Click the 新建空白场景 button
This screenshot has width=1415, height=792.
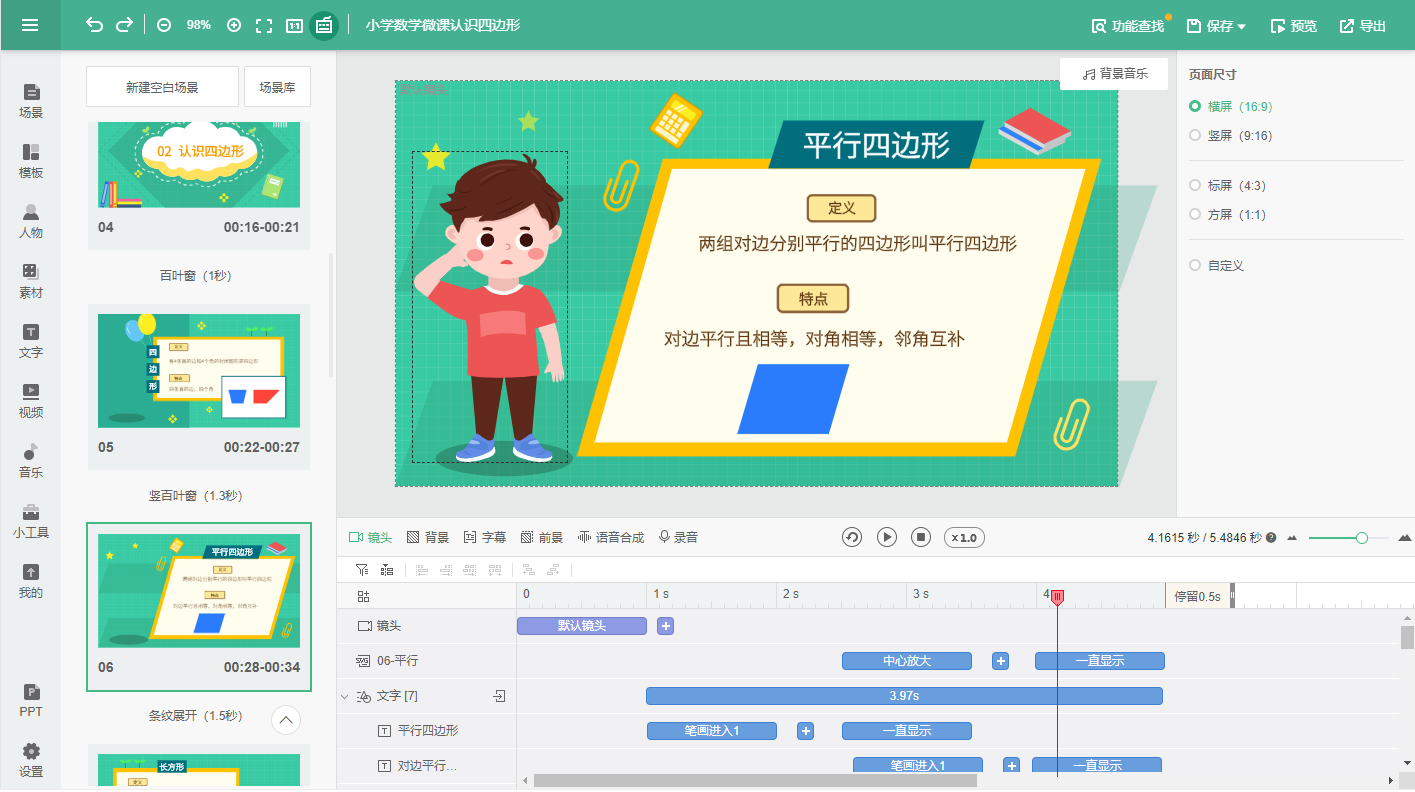coord(162,87)
